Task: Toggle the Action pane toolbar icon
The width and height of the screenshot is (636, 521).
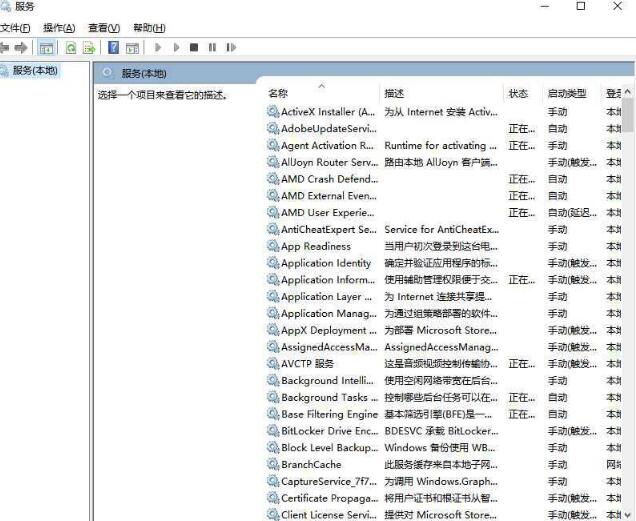Action: pos(132,48)
